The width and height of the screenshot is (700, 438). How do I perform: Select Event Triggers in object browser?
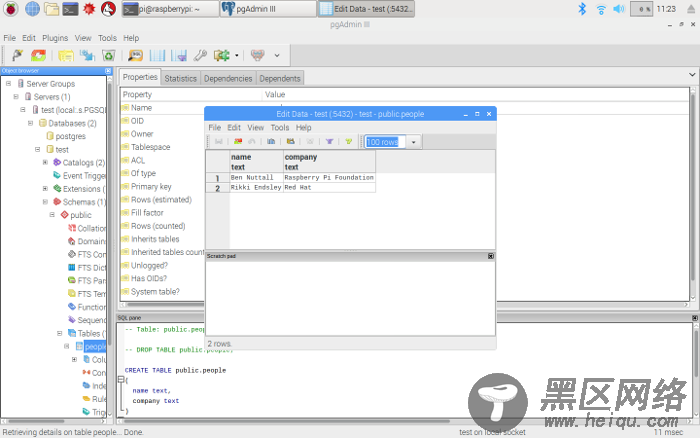(x=84, y=175)
